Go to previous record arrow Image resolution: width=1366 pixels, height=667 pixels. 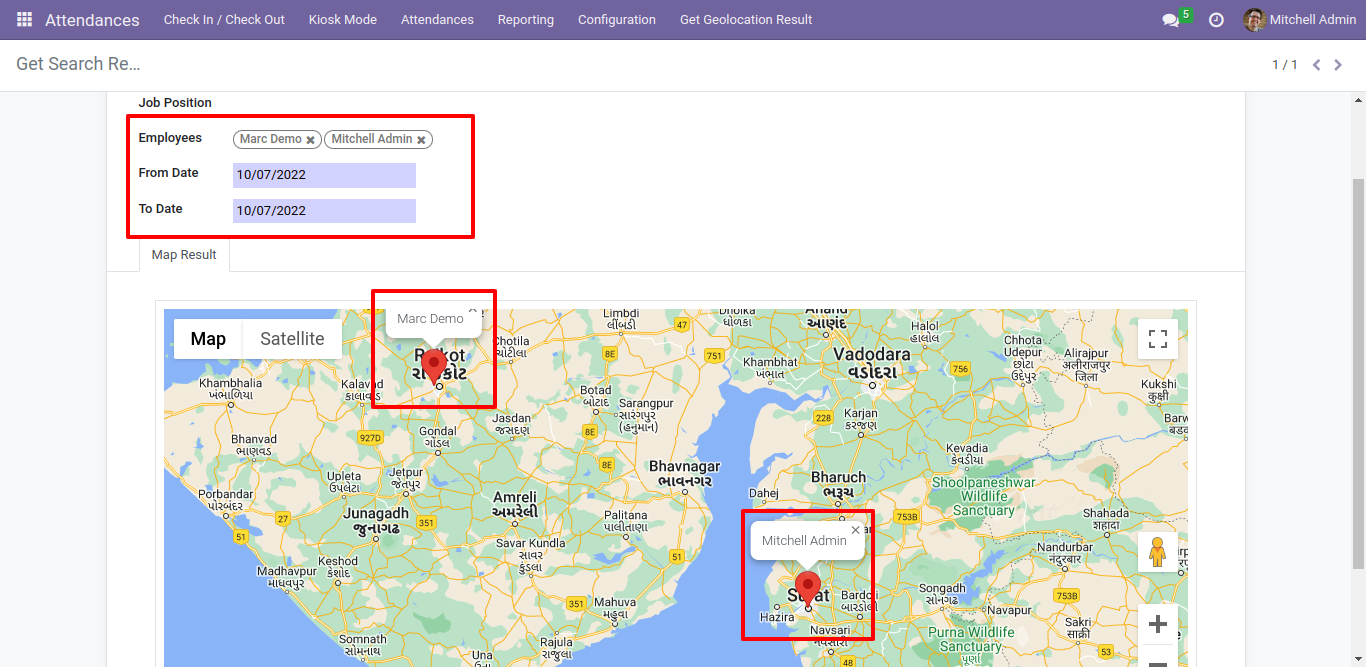point(1316,65)
